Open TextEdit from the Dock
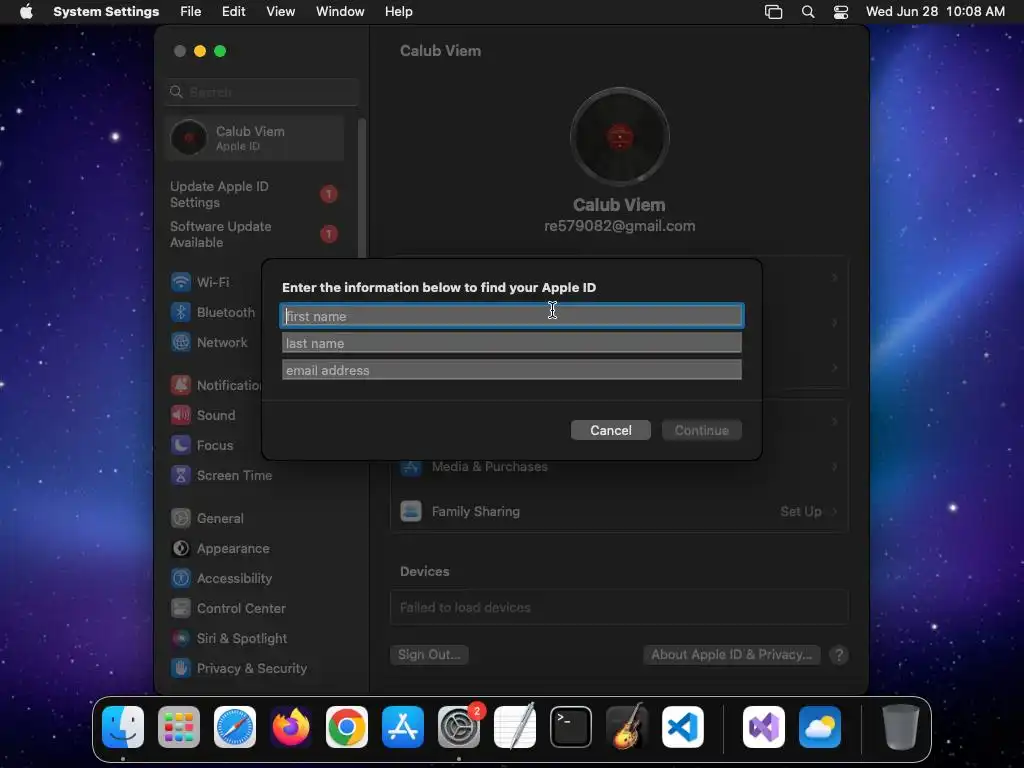Screen dimensions: 1024x768 tap(515, 727)
